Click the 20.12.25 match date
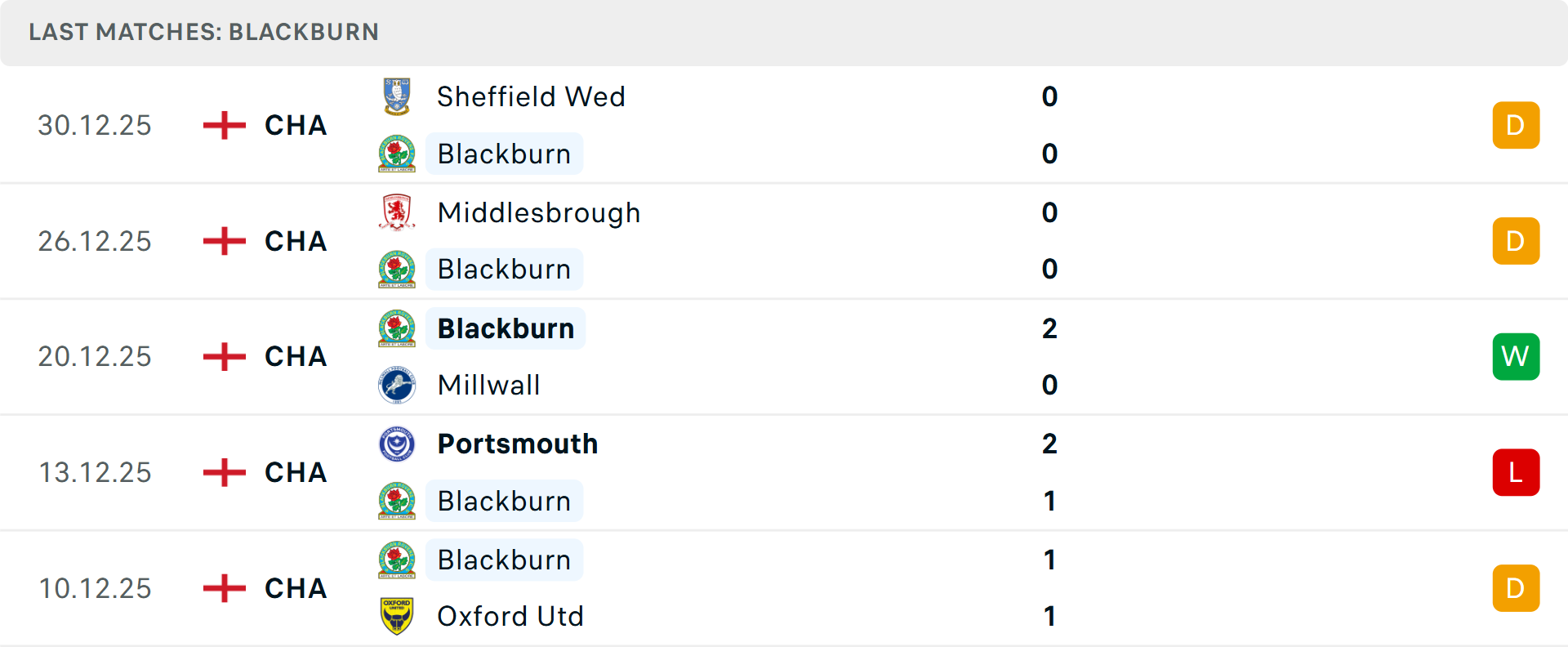 pos(95,356)
